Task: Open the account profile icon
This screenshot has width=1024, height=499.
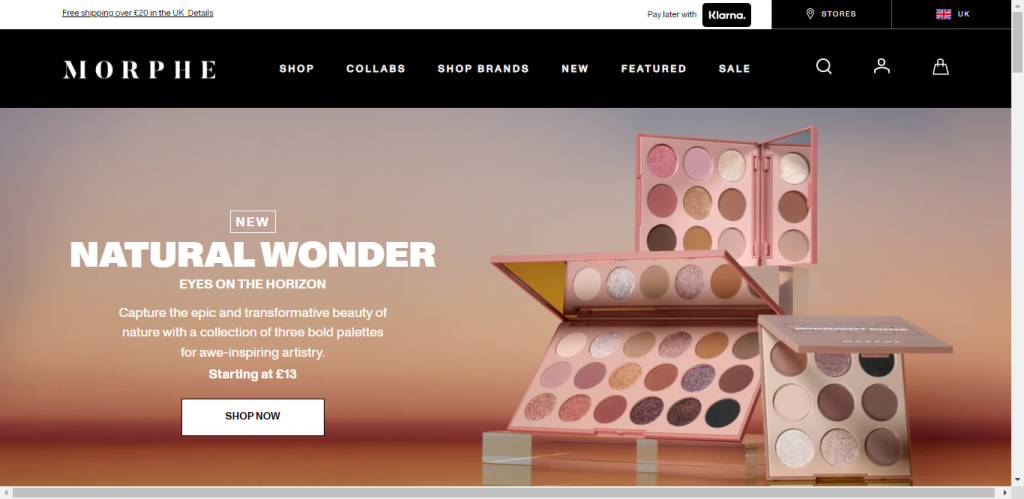Action: [882, 66]
